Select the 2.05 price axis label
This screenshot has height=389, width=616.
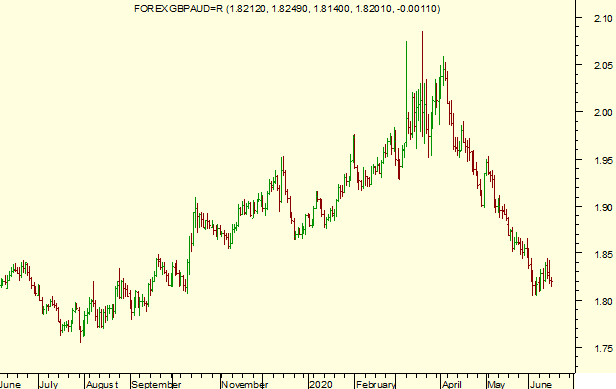pyautogui.click(x=603, y=65)
